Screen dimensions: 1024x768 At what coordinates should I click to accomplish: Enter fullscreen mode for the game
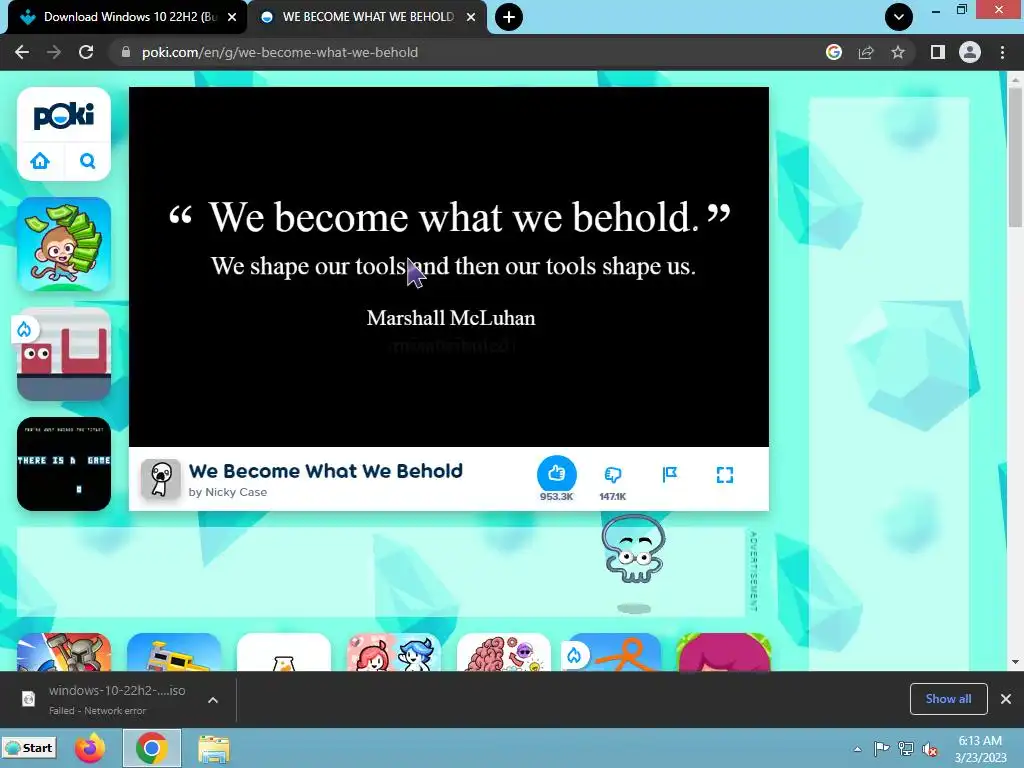tap(725, 475)
